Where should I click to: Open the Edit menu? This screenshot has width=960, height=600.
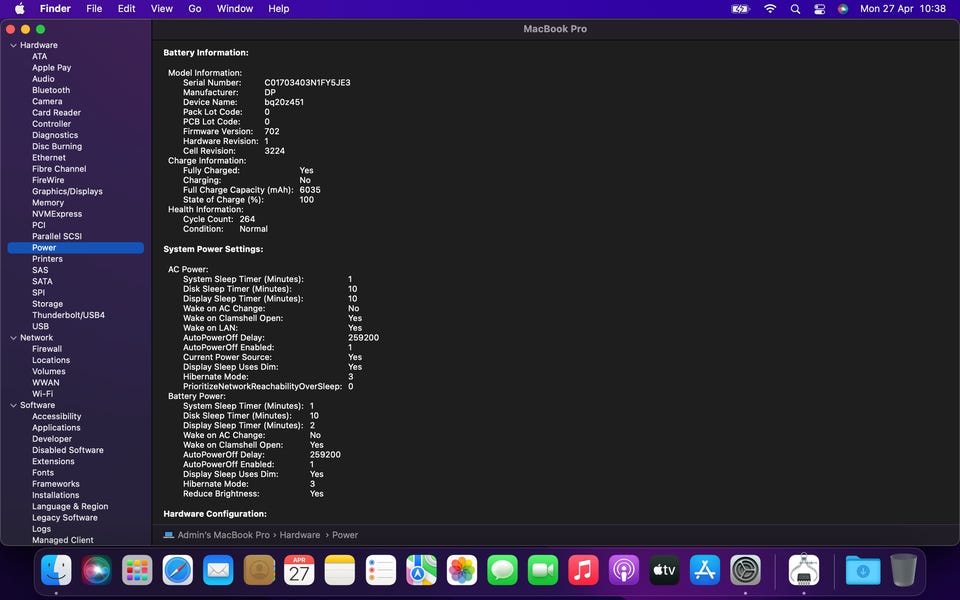pos(127,9)
